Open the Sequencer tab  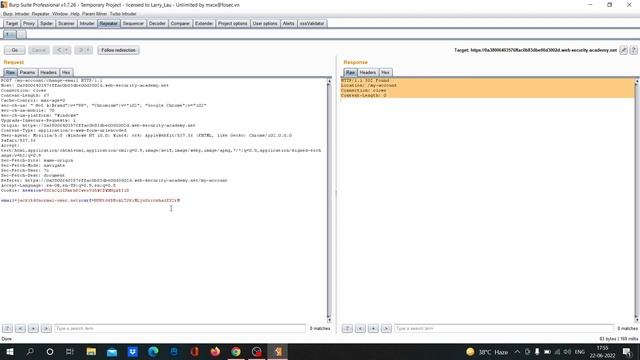pos(133,24)
